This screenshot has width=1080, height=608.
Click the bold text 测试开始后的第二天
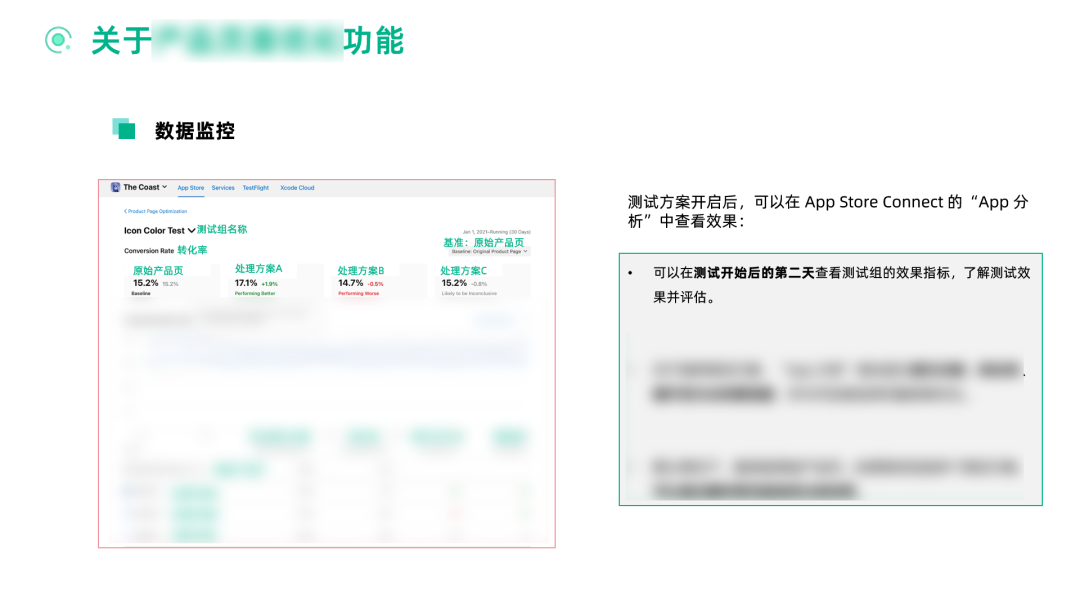pos(754,273)
